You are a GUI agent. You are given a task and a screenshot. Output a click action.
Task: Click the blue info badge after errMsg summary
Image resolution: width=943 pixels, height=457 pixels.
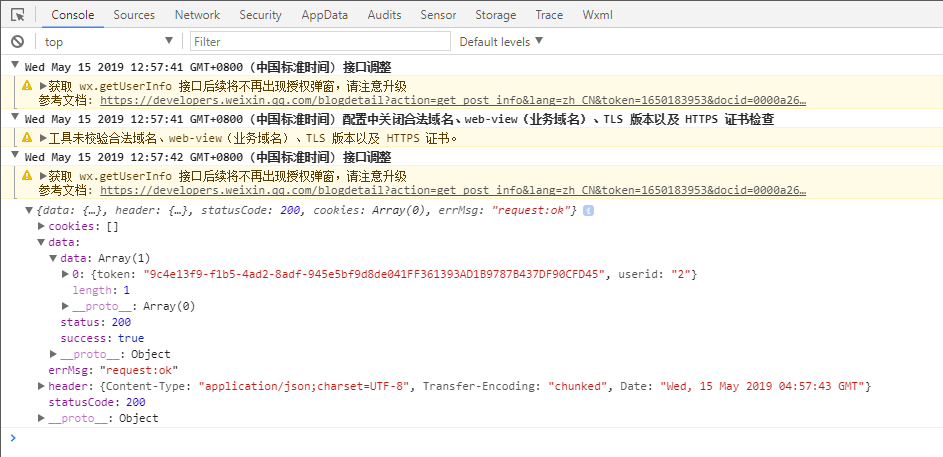pyautogui.click(x=589, y=211)
